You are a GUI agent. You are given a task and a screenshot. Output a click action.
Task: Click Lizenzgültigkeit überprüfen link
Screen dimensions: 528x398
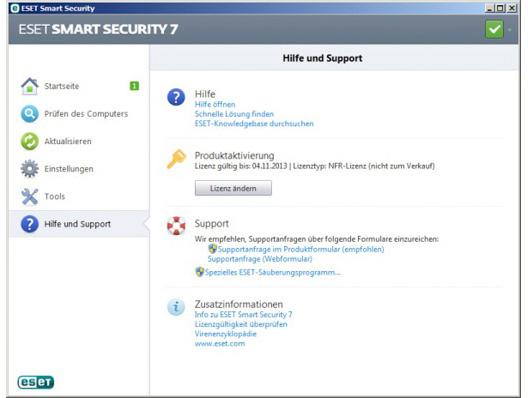tap(241, 324)
